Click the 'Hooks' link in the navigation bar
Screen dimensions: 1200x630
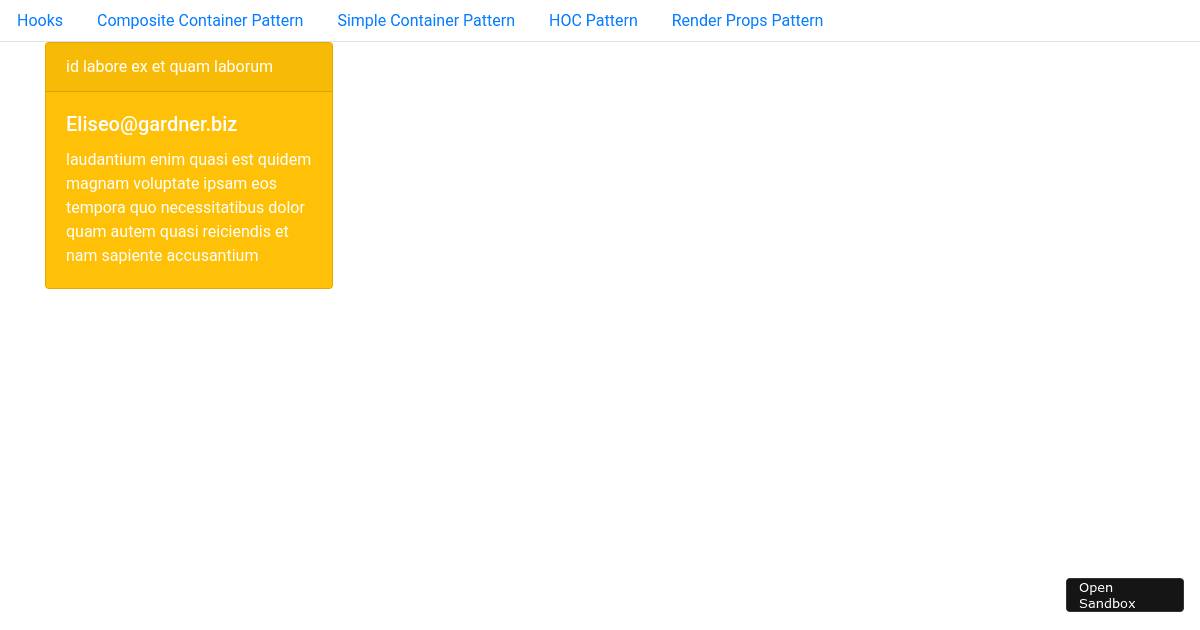click(40, 20)
